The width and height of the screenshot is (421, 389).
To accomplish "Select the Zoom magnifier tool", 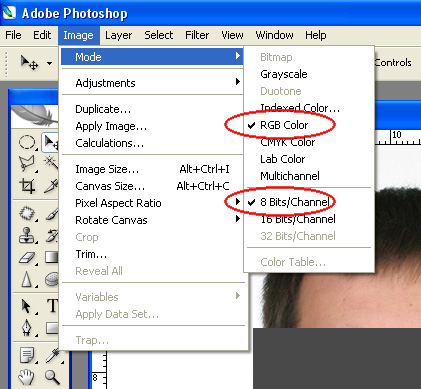I will tap(52, 377).
